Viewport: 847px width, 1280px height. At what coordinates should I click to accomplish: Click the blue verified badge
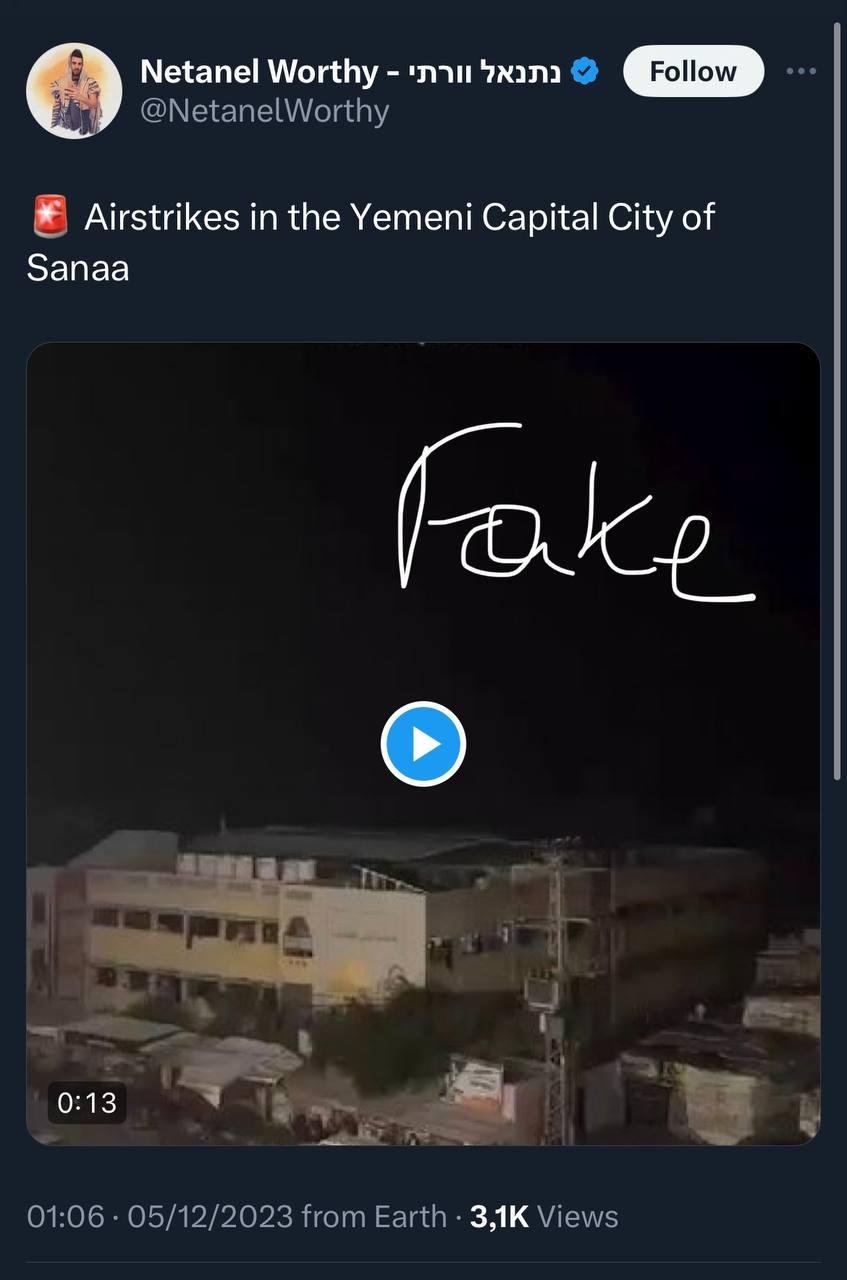[585, 72]
